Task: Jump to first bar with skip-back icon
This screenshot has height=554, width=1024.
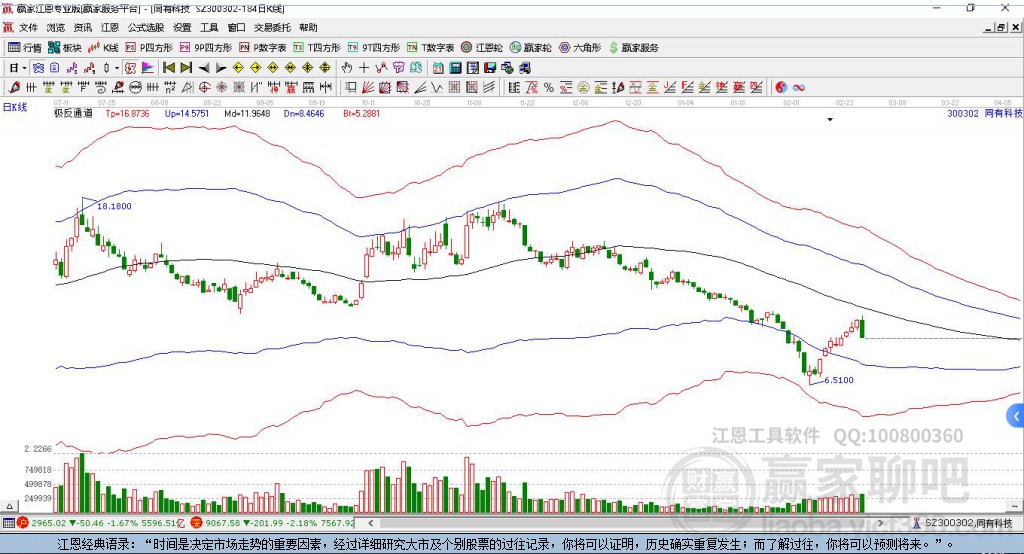Action: [x=169, y=68]
